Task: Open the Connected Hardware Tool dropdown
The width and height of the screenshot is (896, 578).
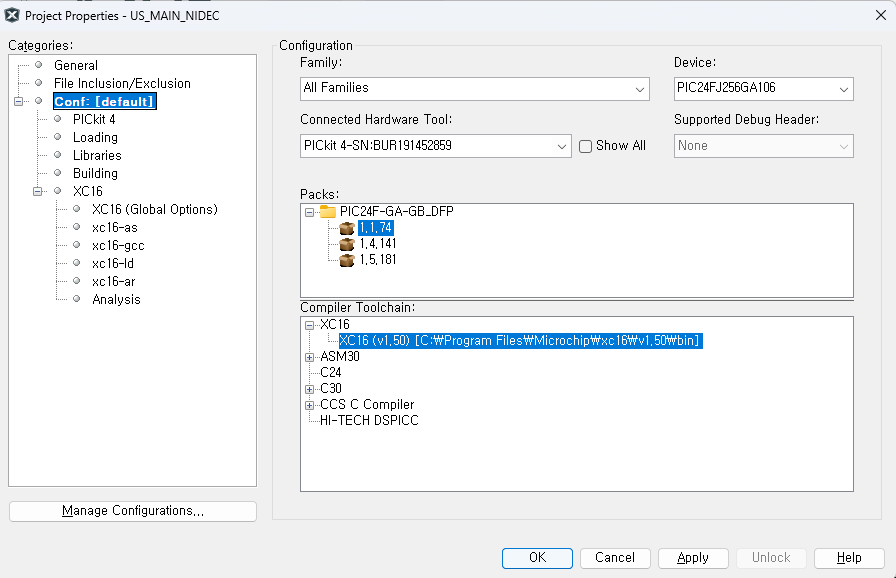Action: pyautogui.click(x=435, y=146)
